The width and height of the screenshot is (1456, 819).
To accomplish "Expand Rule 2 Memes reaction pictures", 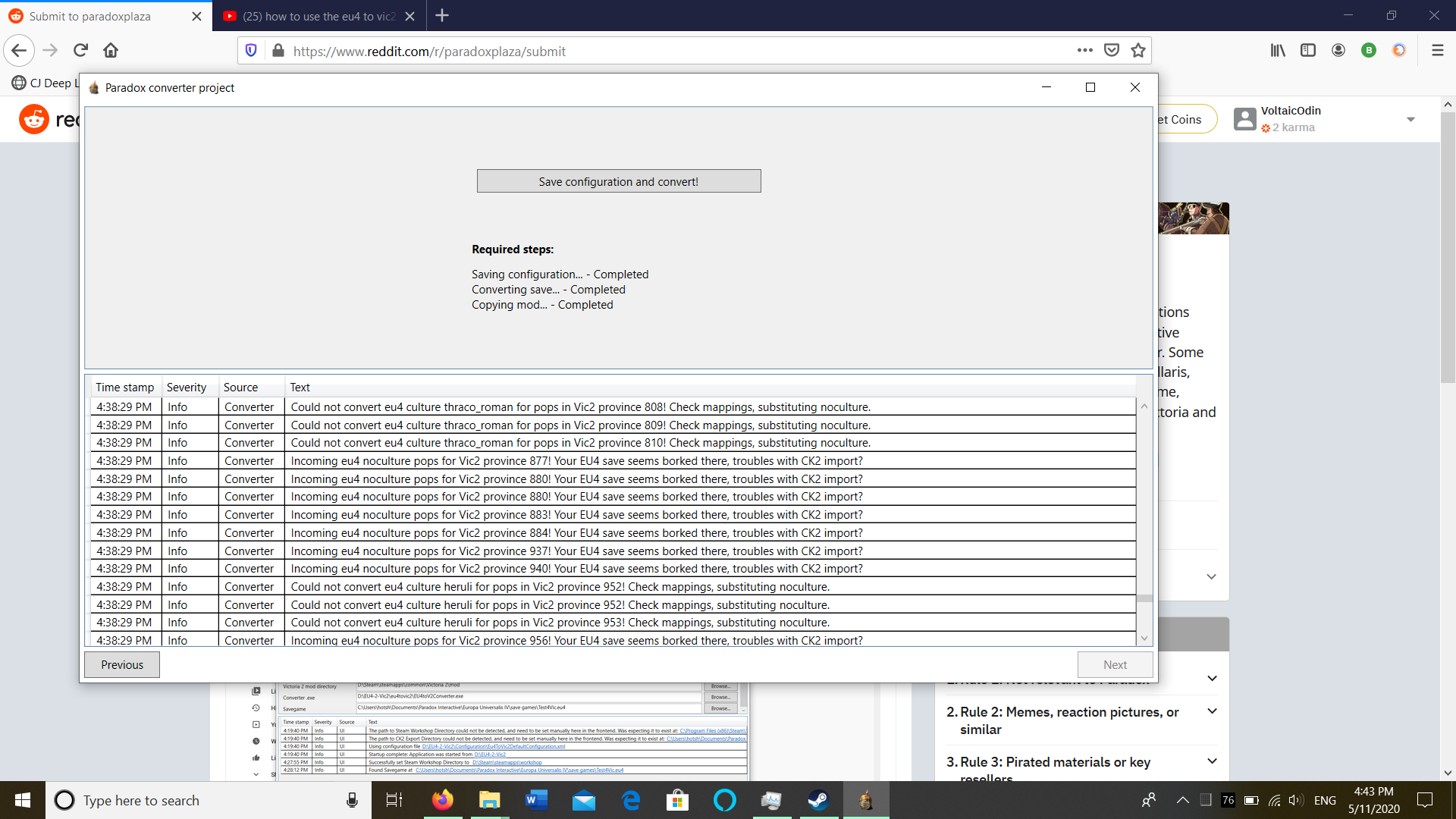I will [x=1212, y=711].
